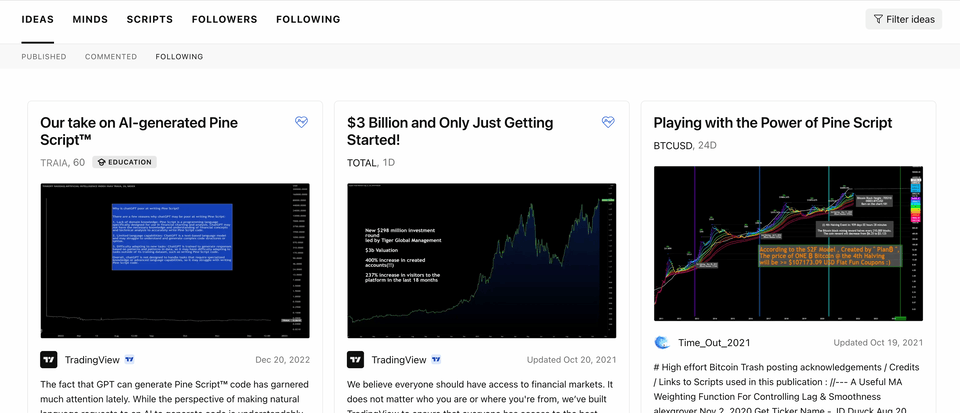Open 'Playing with the Power of Pine Script' title

pyautogui.click(x=773, y=122)
